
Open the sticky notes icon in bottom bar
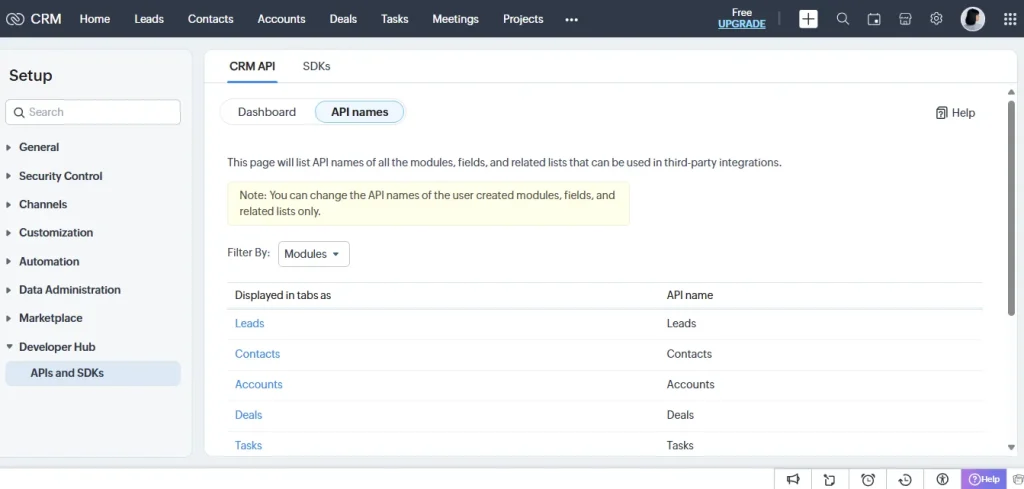click(x=830, y=480)
